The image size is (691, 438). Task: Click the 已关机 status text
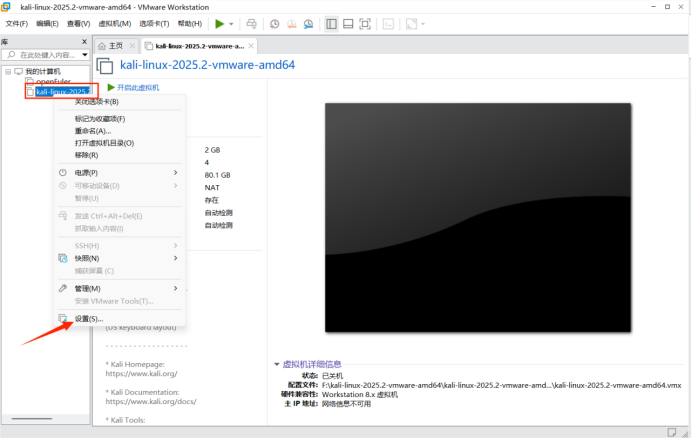[332, 376]
